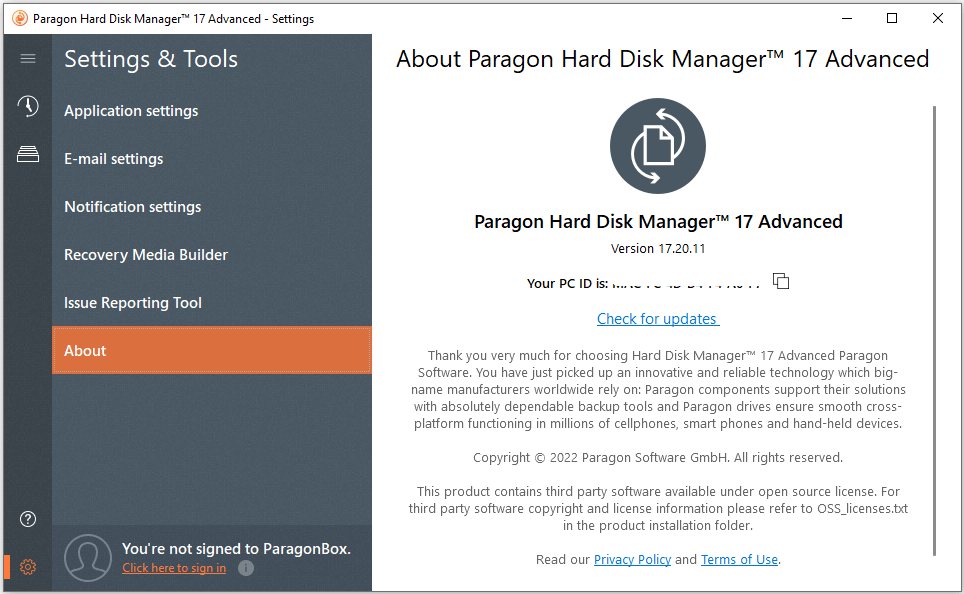
Task: Launch Recovery Media Builder
Action: (146, 255)
